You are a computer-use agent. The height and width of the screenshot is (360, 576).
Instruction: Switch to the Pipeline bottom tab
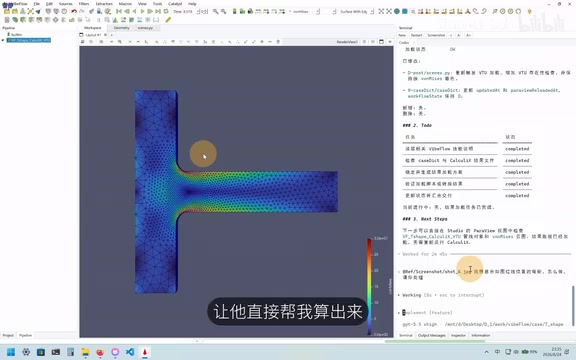pos(25,335)
